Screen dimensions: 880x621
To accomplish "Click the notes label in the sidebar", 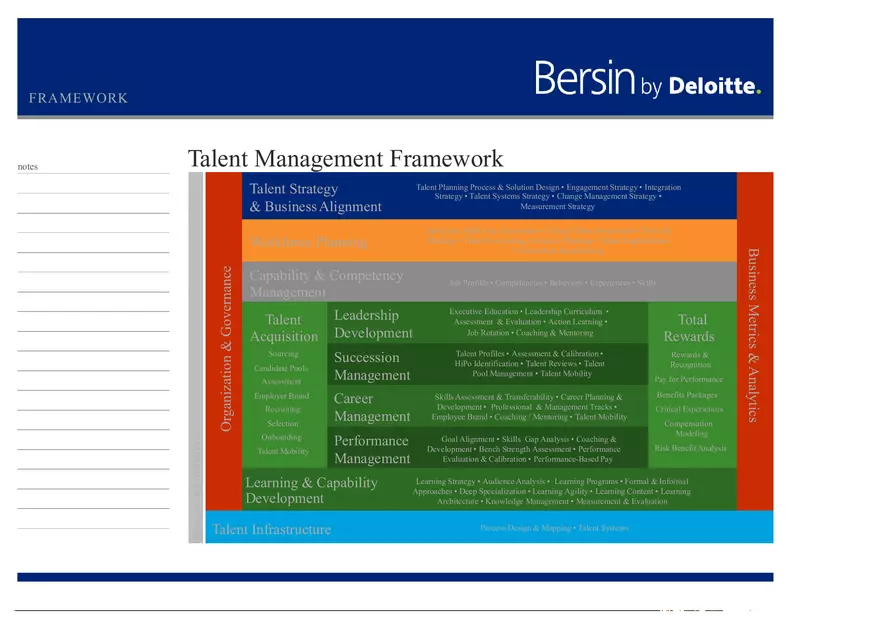I will pos(28,167).
